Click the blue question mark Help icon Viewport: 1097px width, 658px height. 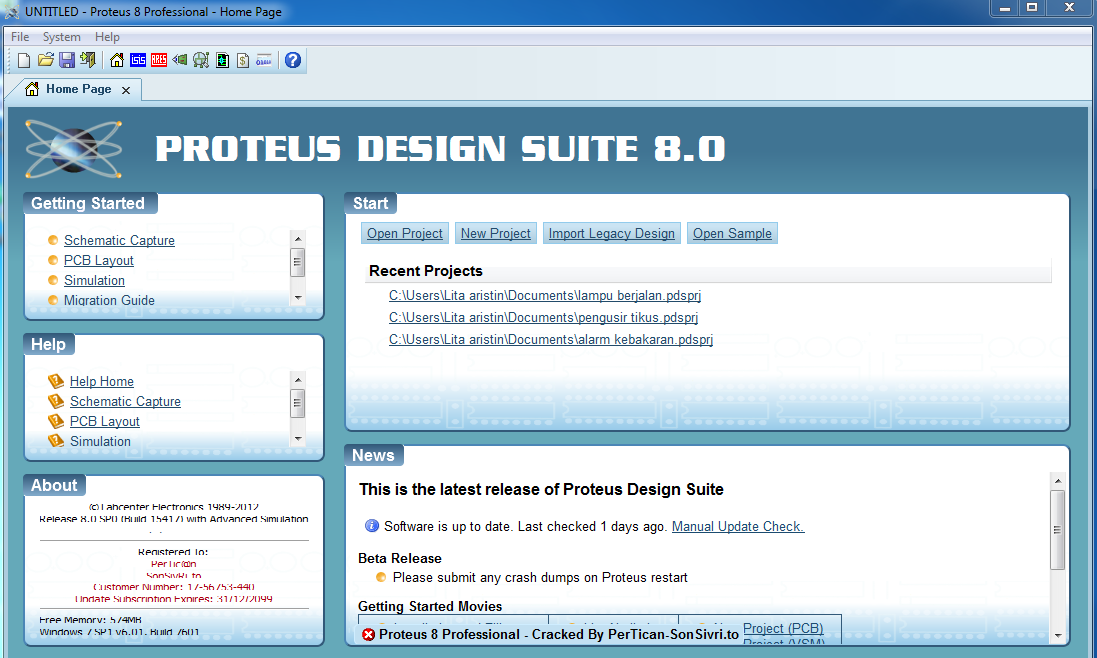(x=293, y=60)
